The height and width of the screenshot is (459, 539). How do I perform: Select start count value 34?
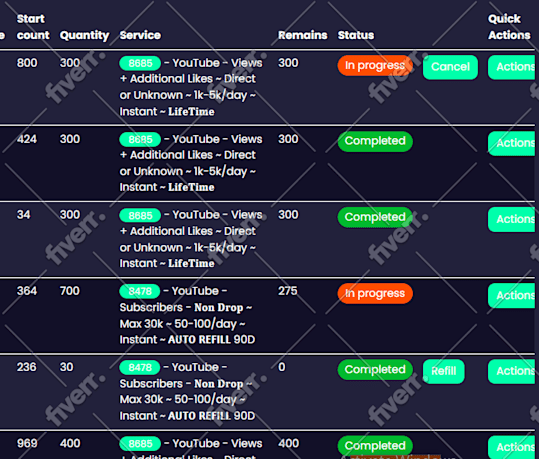[23, 215]
